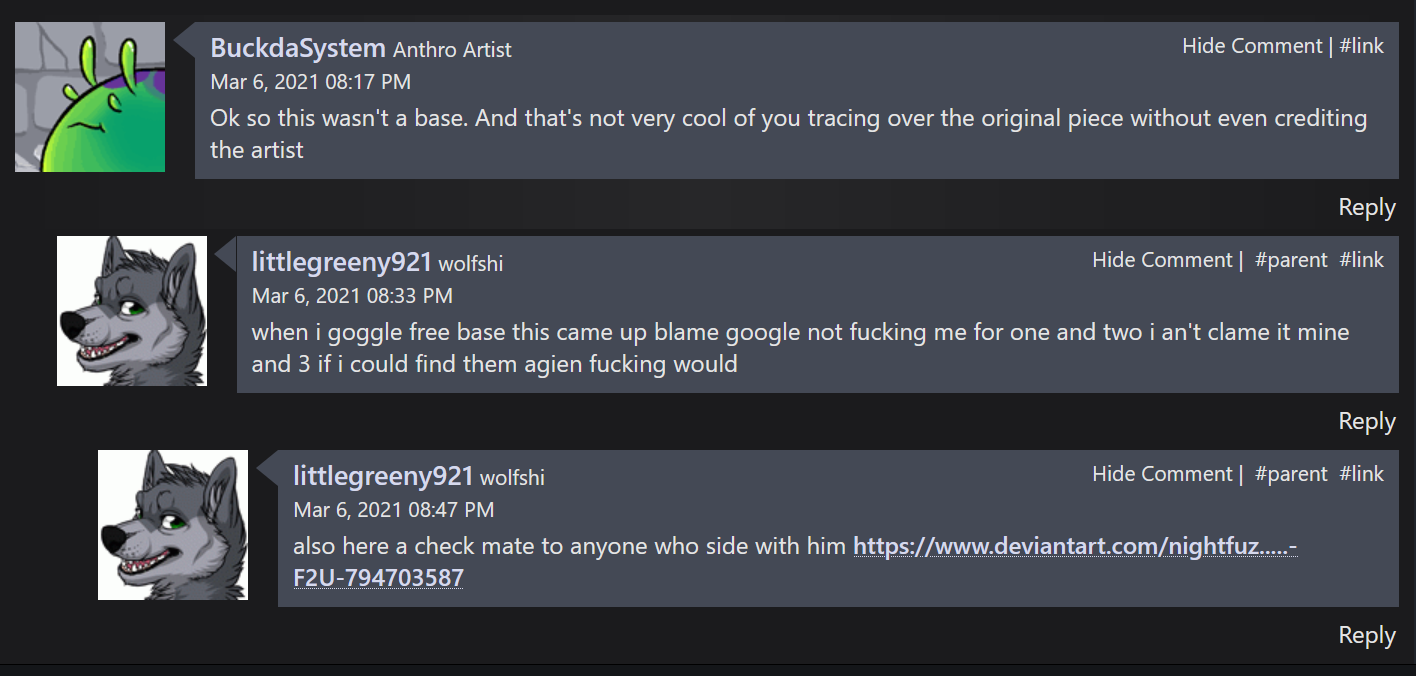This screenshot has width=1416, height=676.
Task: Reply to the checkmate comment
Action: click(x=1367, y=636)
